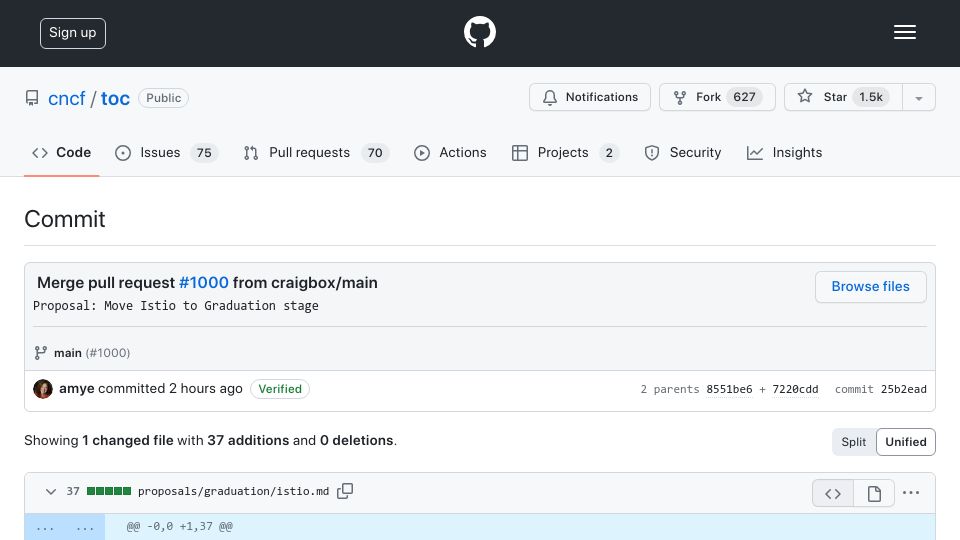Display the source diff code icon
Screen dimensions: 960x540
[x=833, y=493]
